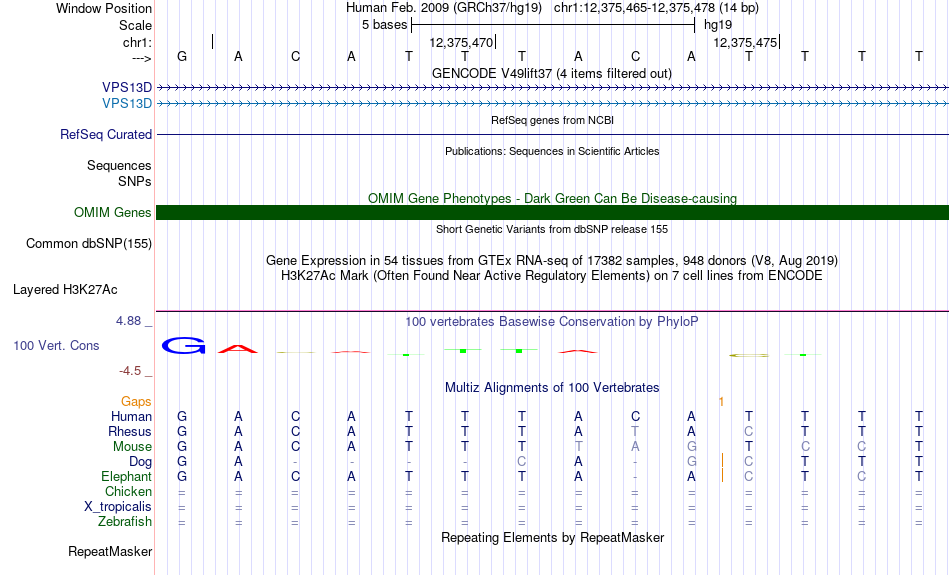Image resolution: width=950 pixels, height=575 pixels.
Task: Select the Elephant alignment row label
Action: click(x=127, y=476)
